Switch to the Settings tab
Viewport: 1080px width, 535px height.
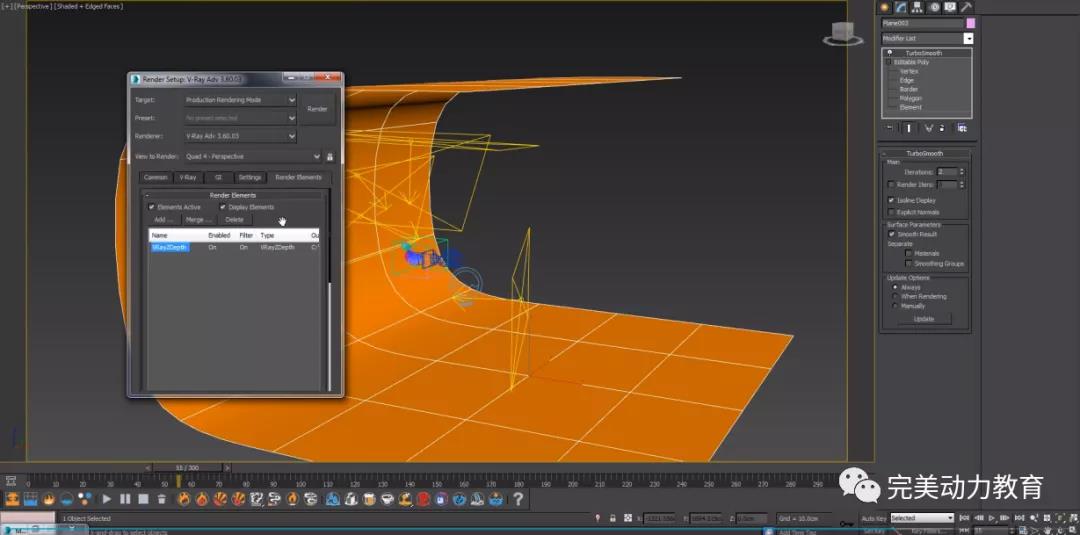(249, 177)
